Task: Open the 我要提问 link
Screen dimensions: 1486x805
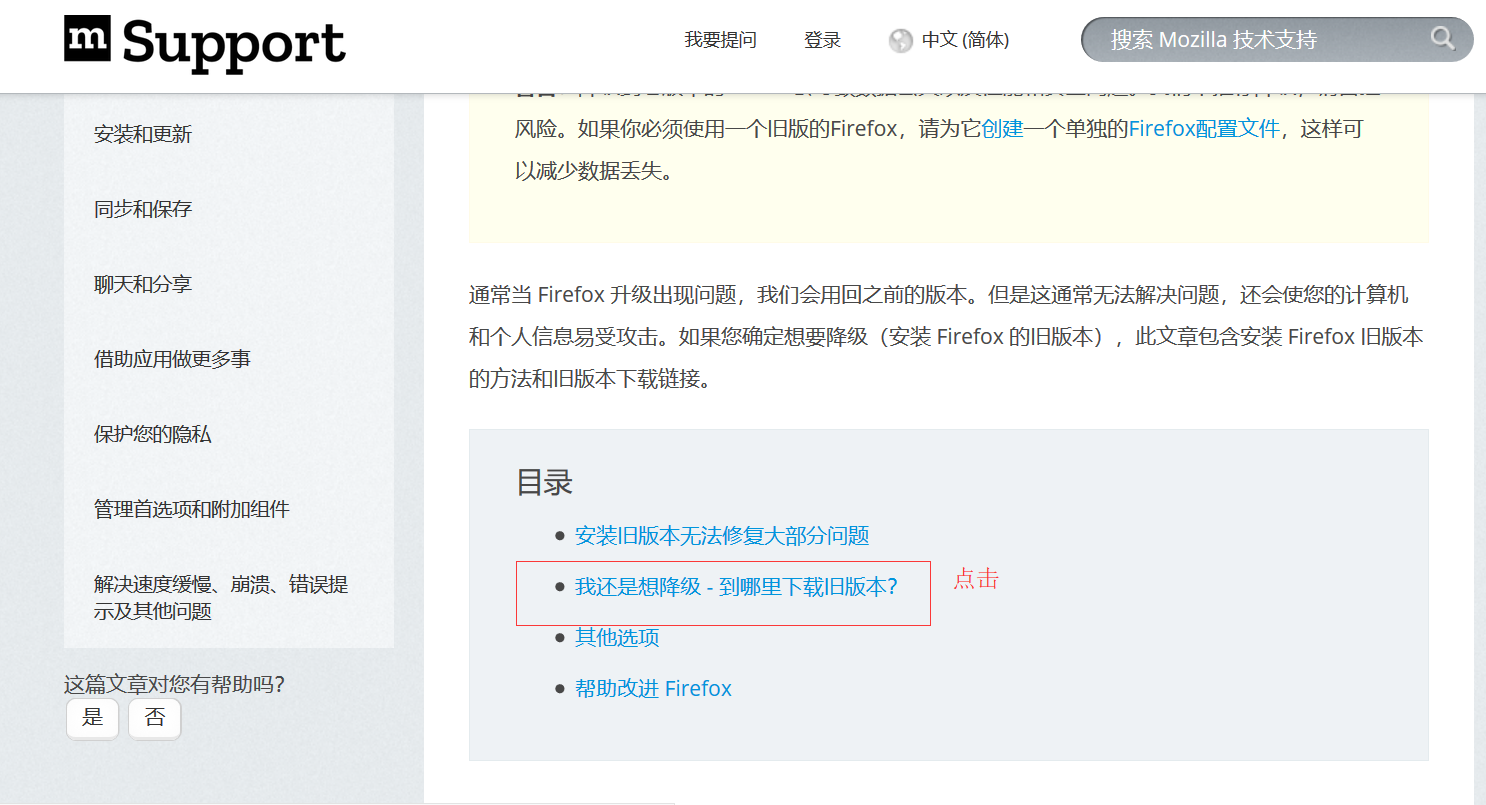Action: point(720,40)
